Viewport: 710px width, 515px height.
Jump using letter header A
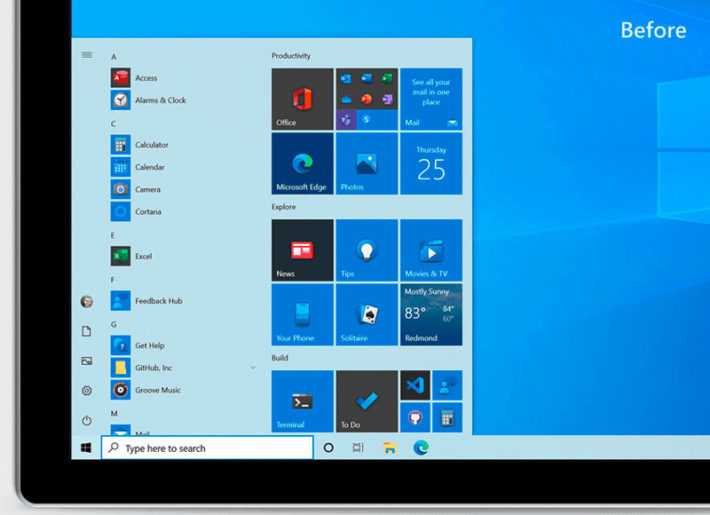(114, 57)
